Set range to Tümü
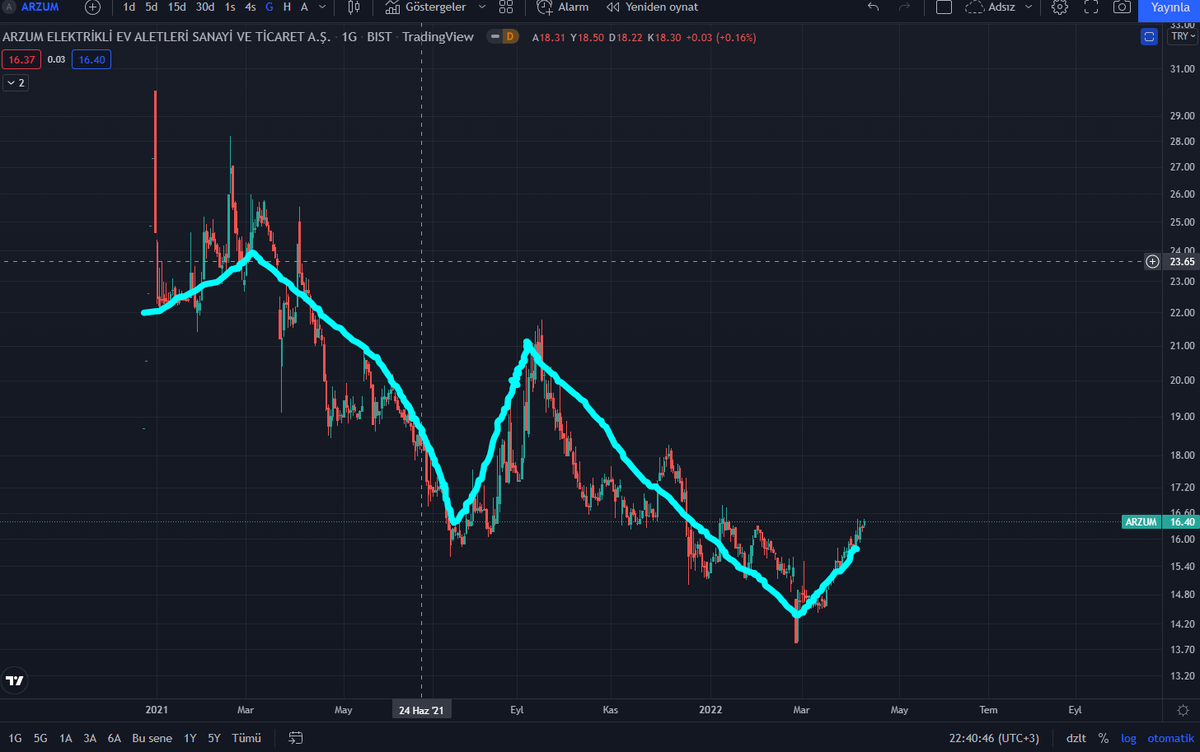Viewport: 1200px width, 752px height. tap(246, 738)
